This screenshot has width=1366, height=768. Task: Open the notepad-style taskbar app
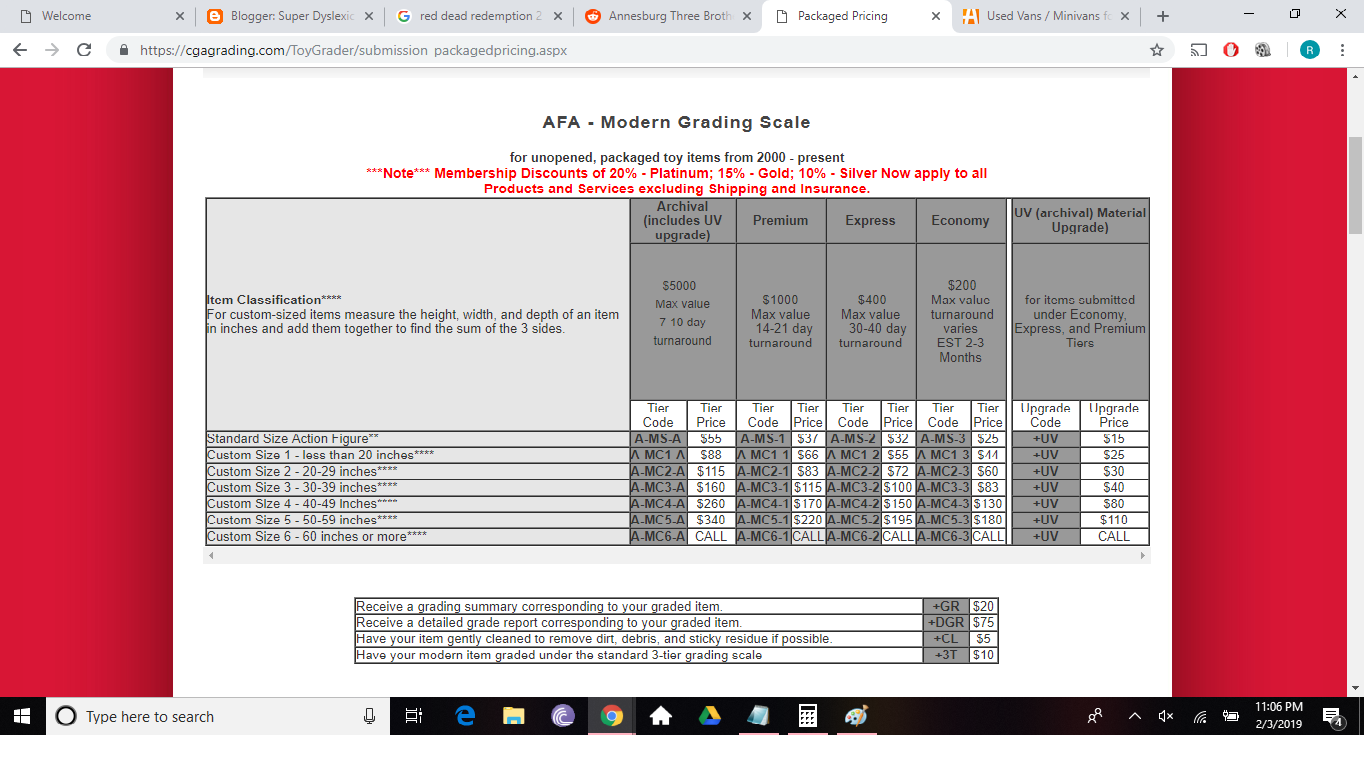pyautogui.click(x=759, y=716)
